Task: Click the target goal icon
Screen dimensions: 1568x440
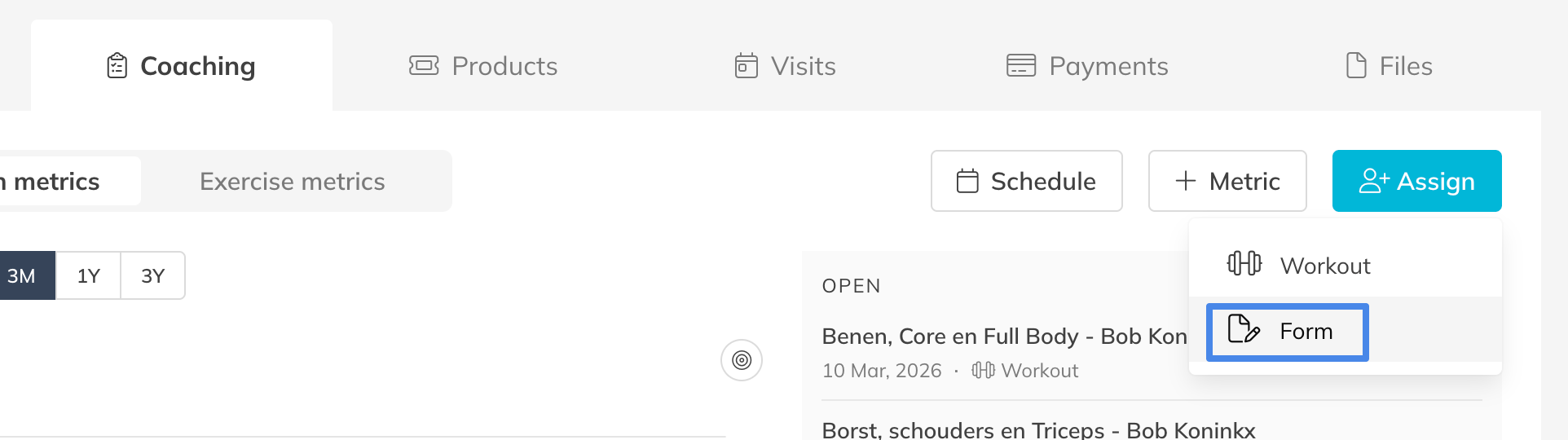Action: point(741,360)
